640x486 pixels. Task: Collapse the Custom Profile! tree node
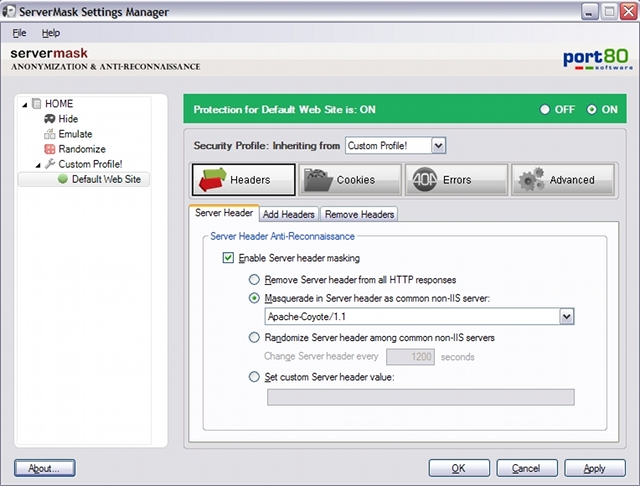pyautogui.click(x=38, y=165)
